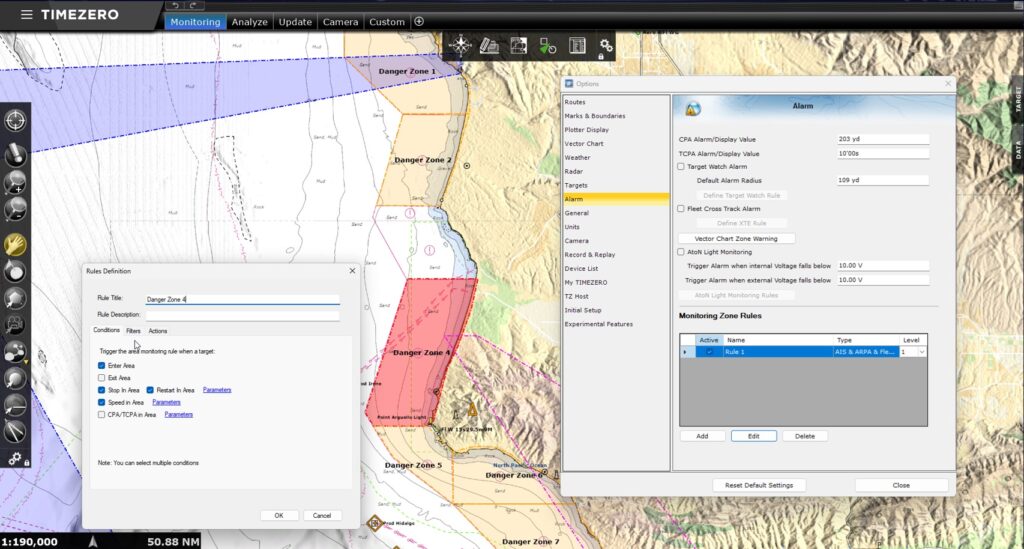The image size is (1024, 549).
Task: Open the TARGET side panel tab
Action: point(1017,99)
